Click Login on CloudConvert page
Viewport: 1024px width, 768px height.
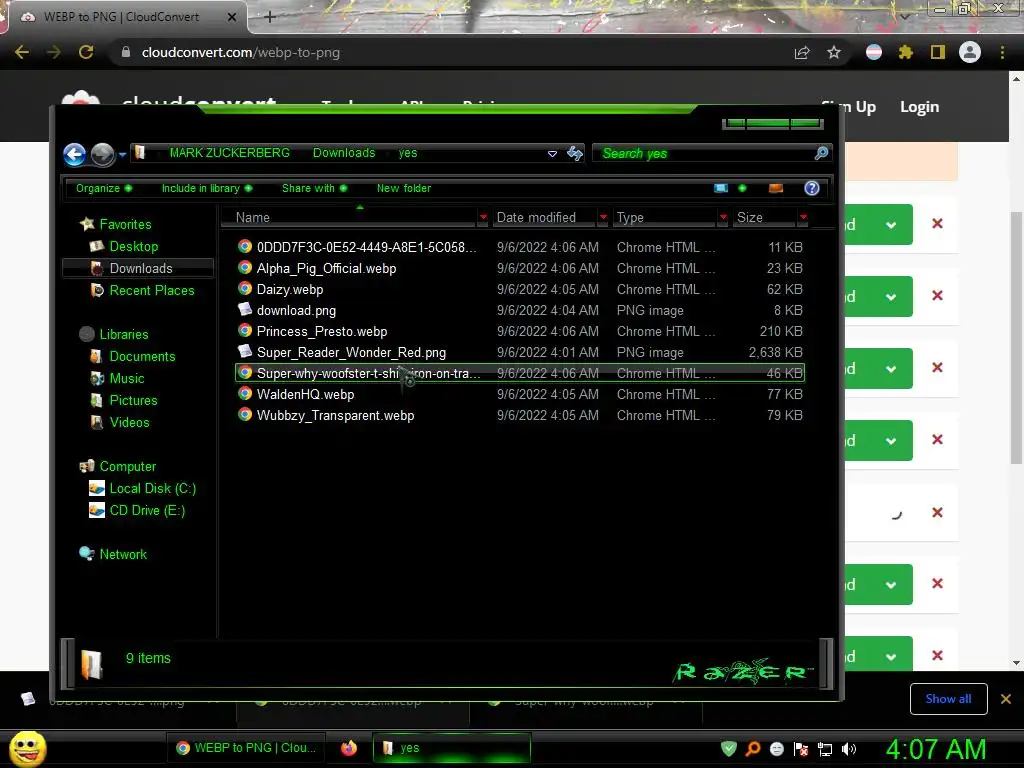tap(920, 107)
